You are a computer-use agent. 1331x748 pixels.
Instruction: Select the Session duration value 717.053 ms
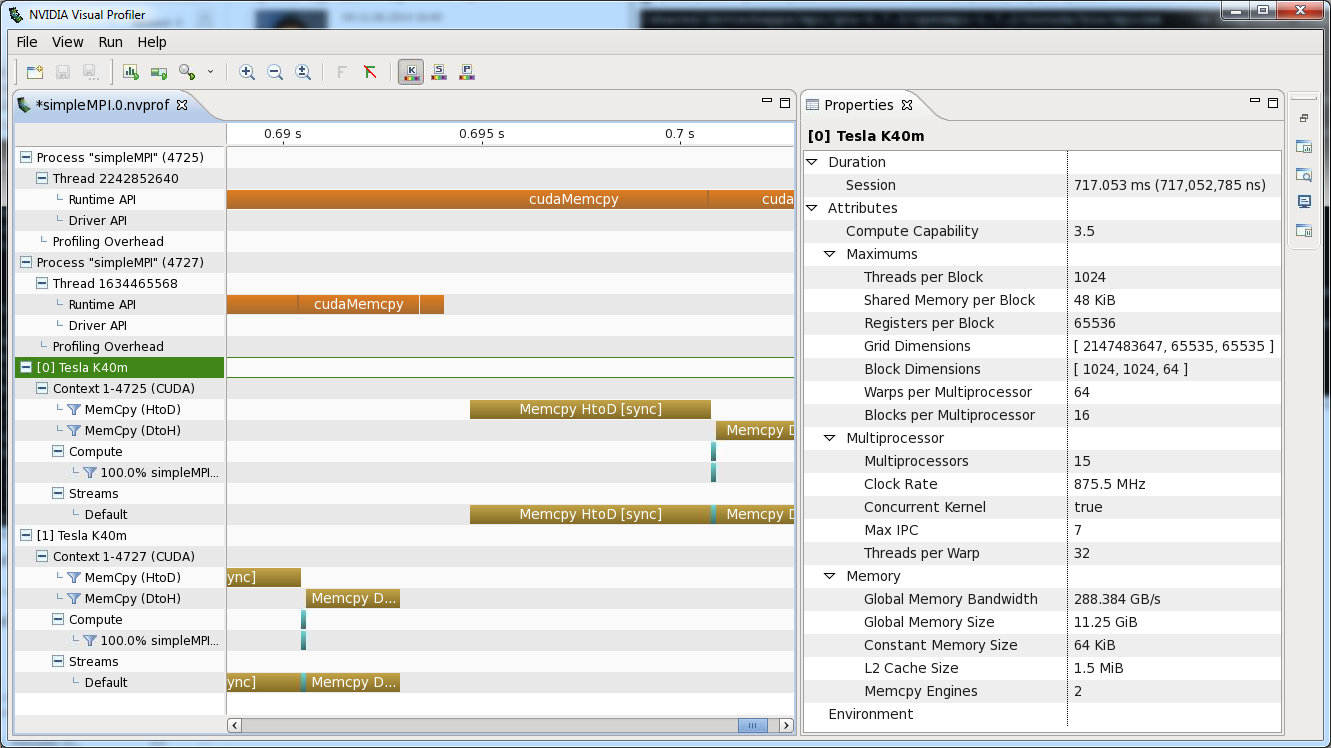(1170, 185)
